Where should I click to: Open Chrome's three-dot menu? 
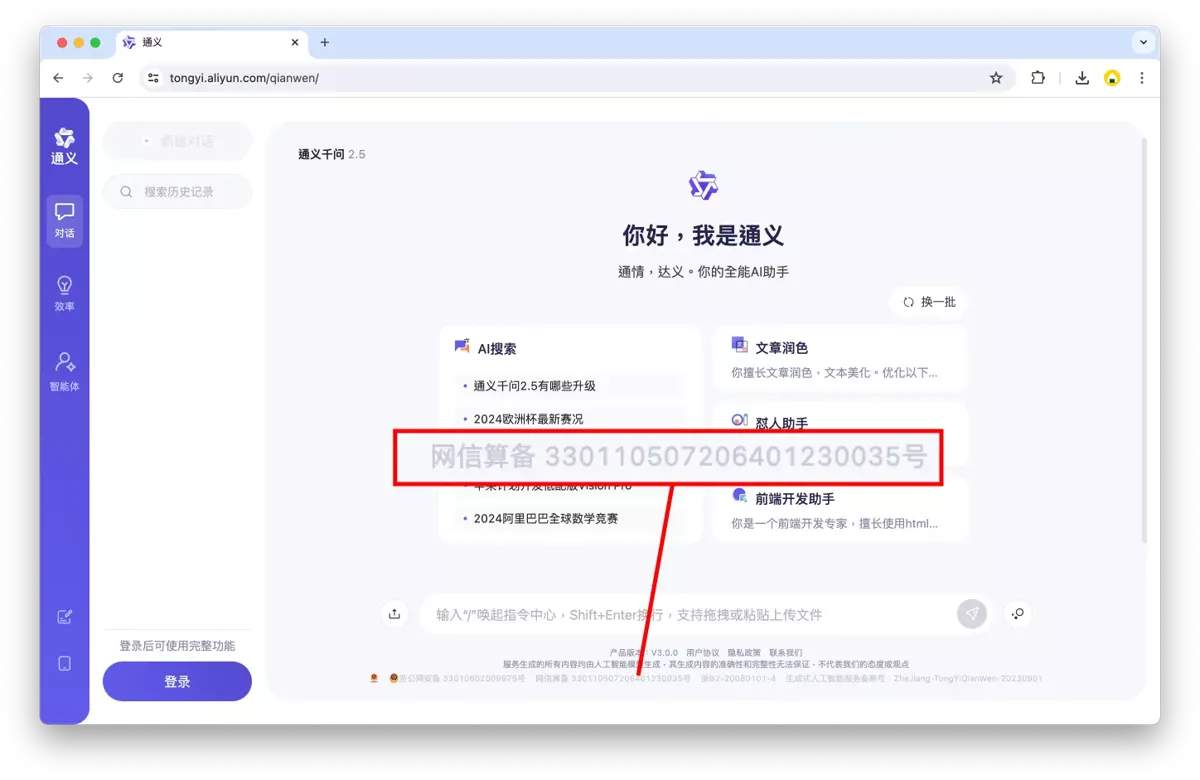[1141, 78]
